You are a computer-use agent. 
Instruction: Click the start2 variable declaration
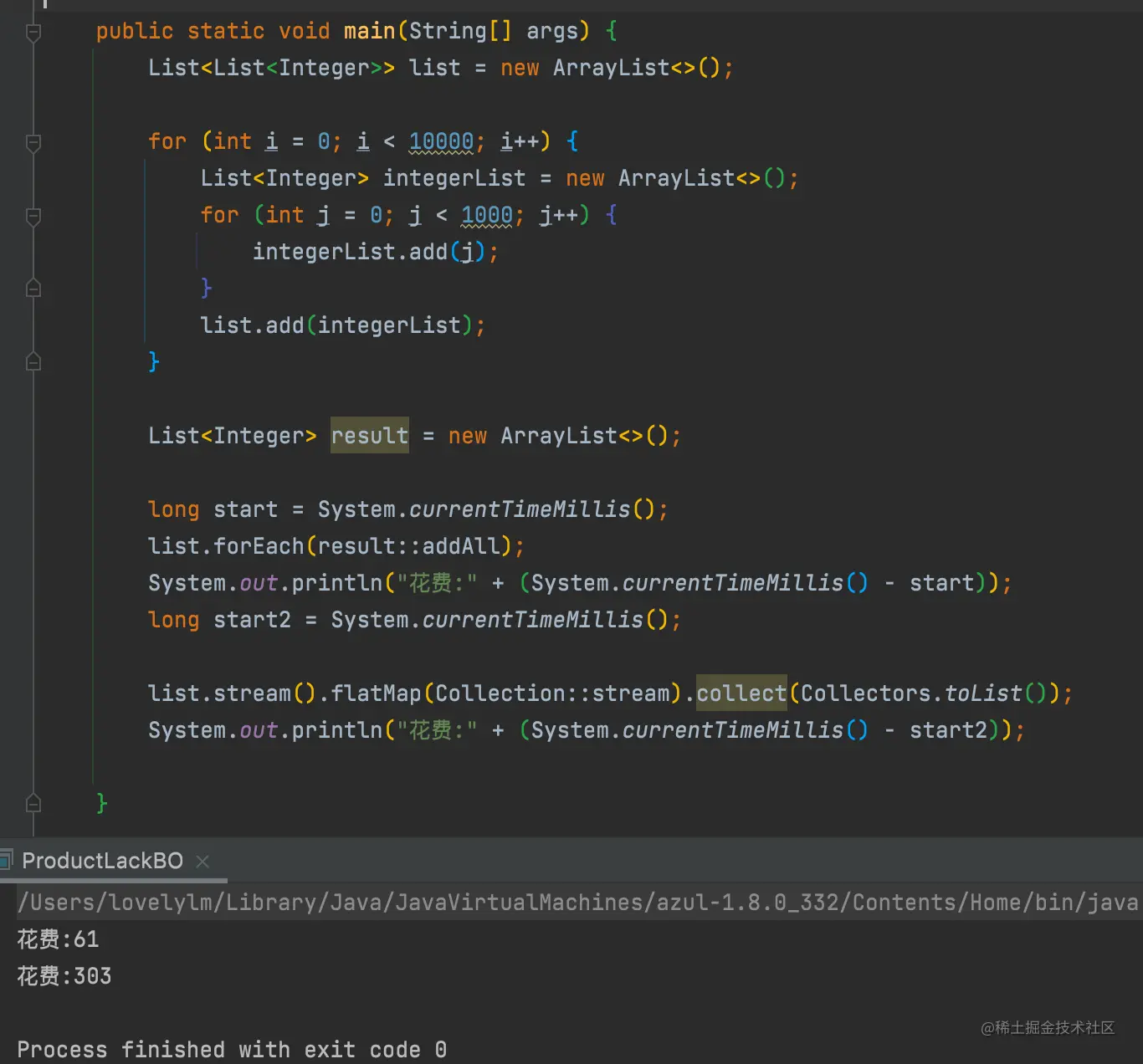(252, 620)
